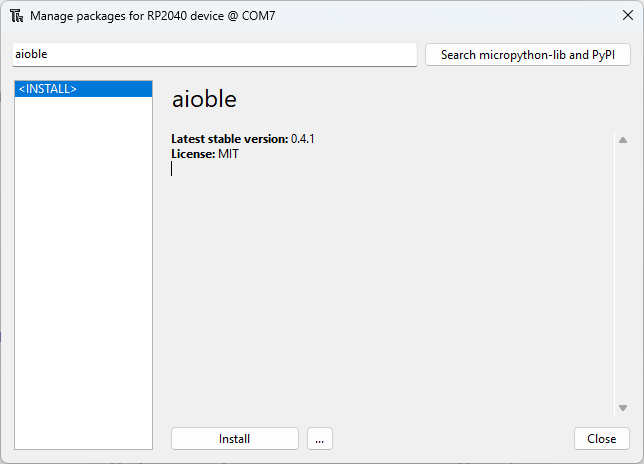Click the aioble package heading
This screenshot has width=644, height=464.
point(204,99)
